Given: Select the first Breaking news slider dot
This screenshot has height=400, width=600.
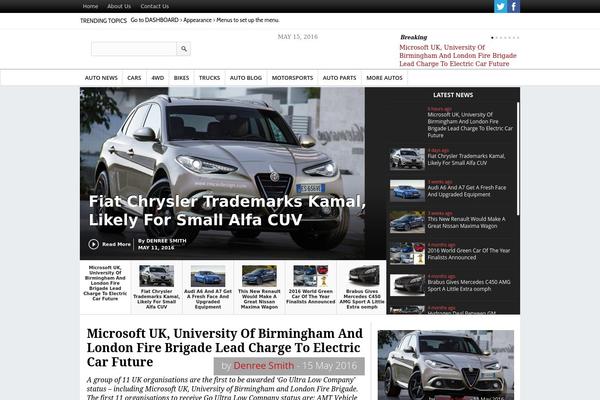Looking at the screenshot, I should coord(492,38).
